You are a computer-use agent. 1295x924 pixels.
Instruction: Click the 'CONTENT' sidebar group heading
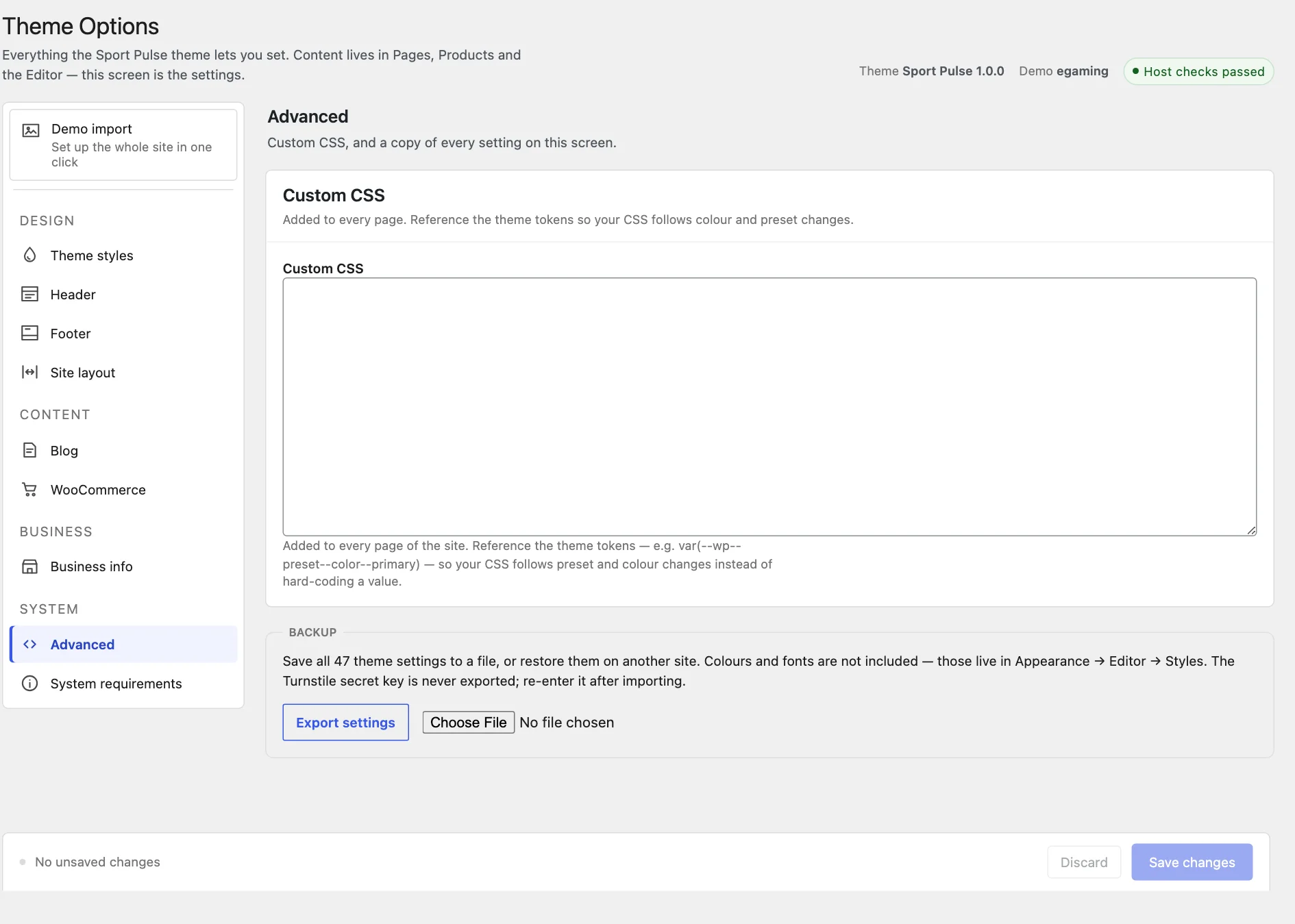coord(55,414)
